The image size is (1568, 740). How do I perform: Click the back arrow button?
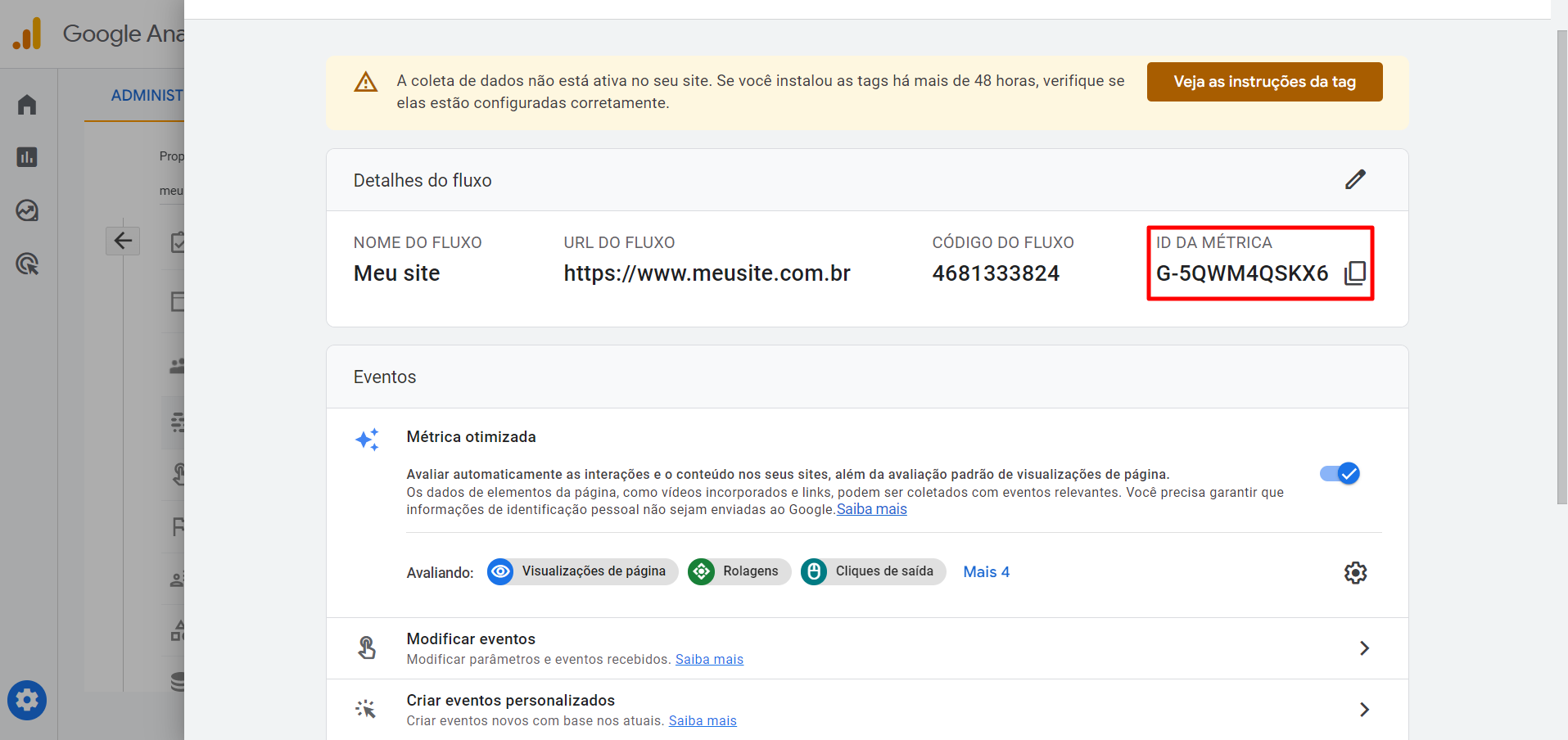tap(123, 241)
